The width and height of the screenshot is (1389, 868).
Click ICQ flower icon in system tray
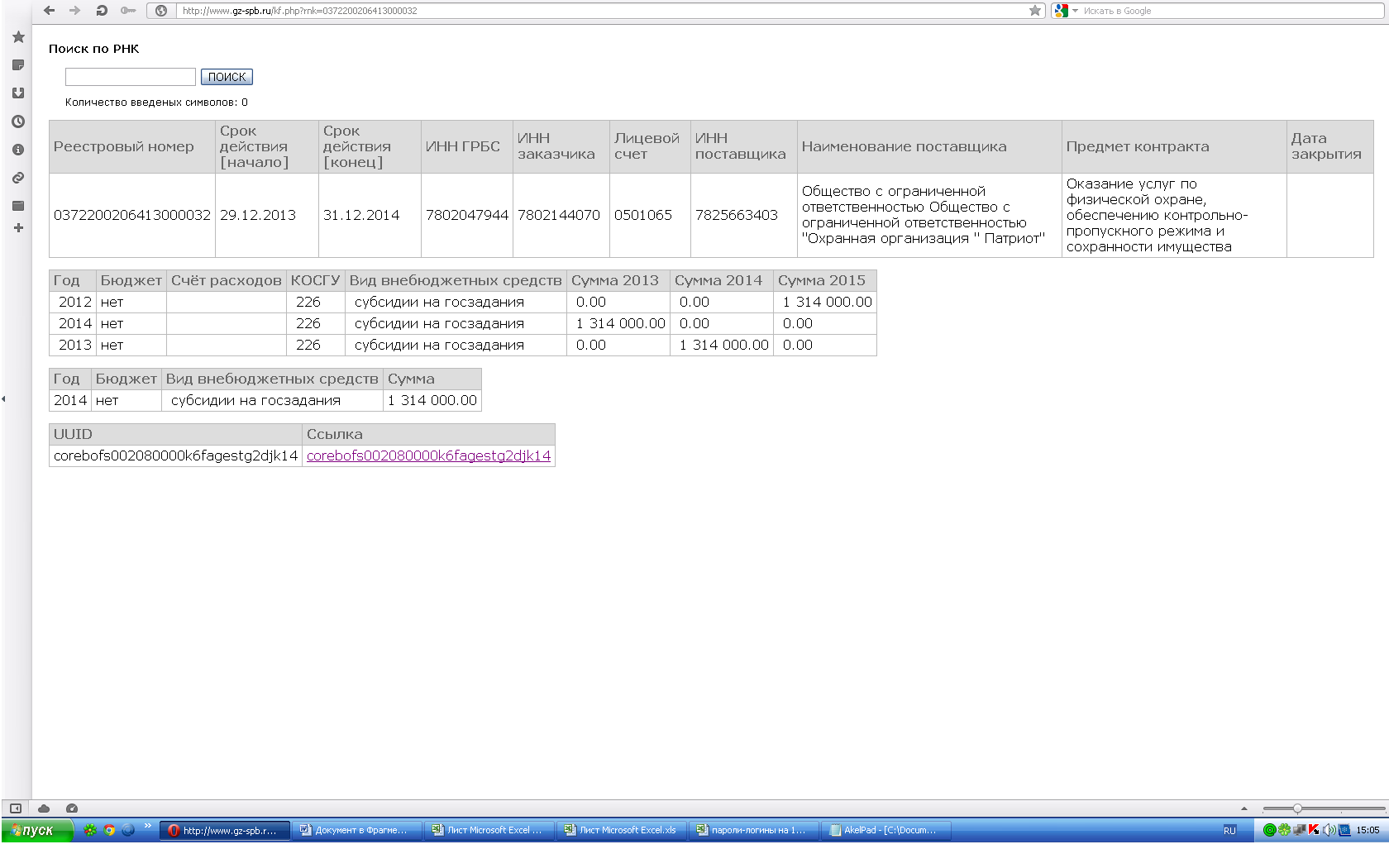click(1284, 830)
